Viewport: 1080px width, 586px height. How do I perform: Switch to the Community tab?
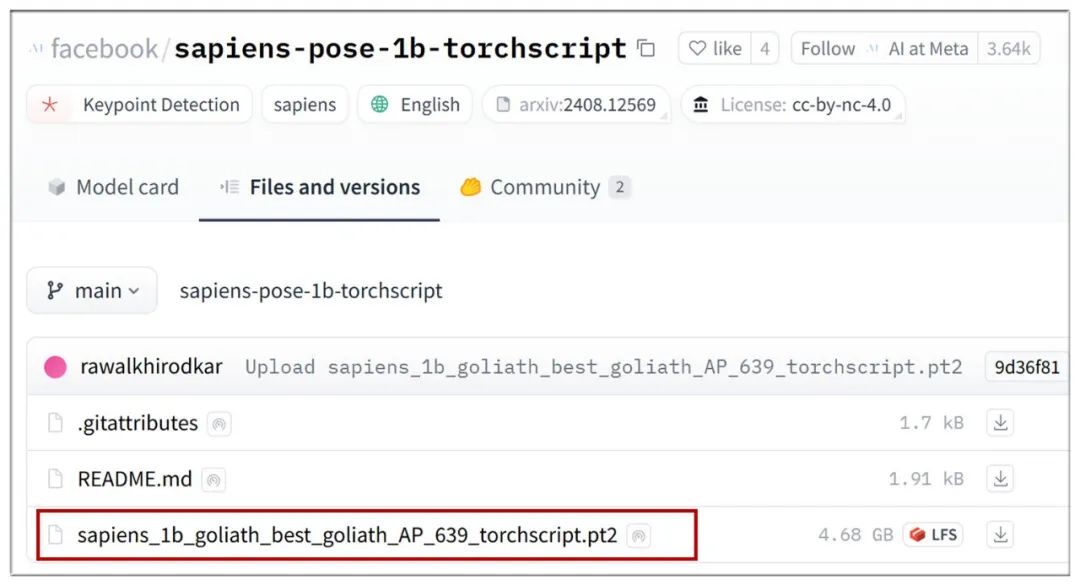coord(545,187)
